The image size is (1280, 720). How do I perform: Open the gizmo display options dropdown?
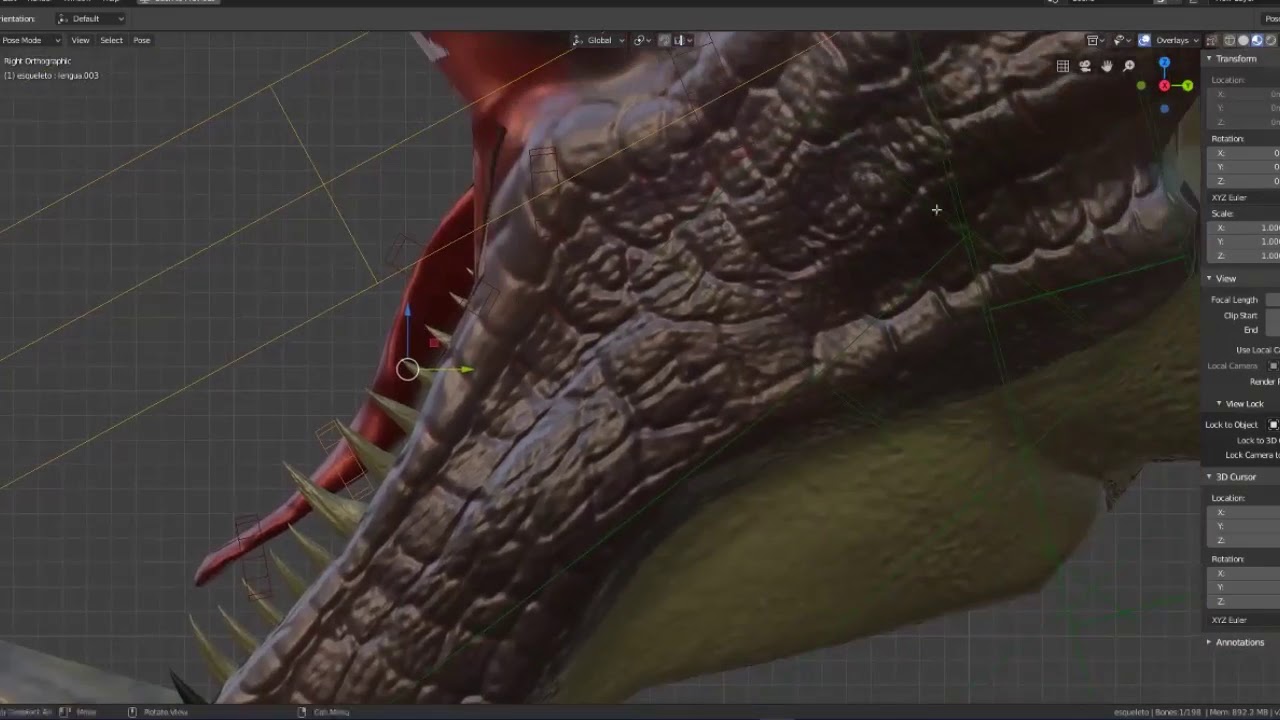click(x=1122, y=40)
